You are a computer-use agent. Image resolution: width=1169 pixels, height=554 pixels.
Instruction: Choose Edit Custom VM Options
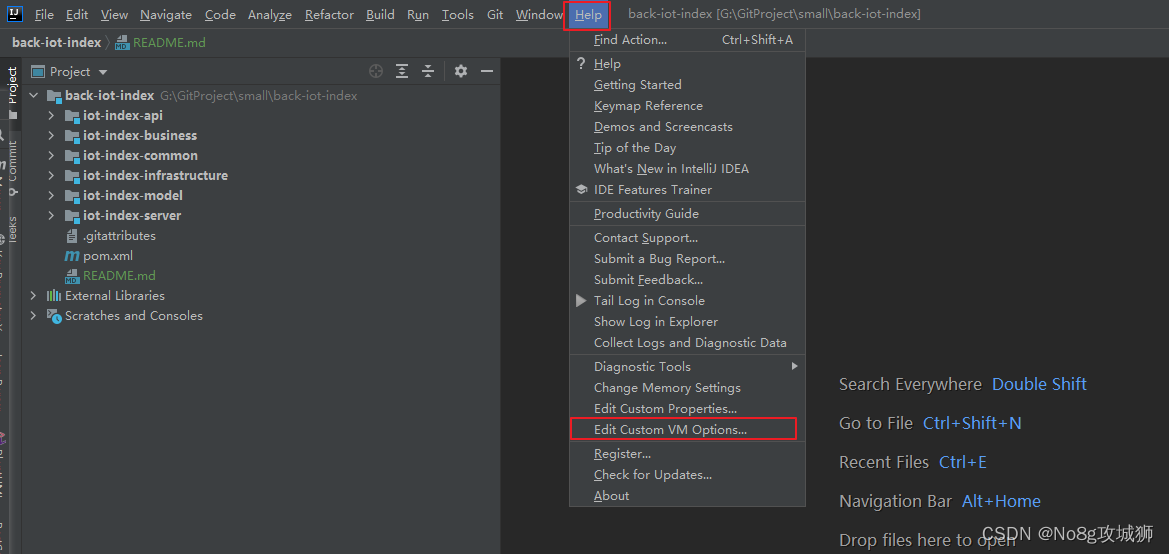point(687,429)
